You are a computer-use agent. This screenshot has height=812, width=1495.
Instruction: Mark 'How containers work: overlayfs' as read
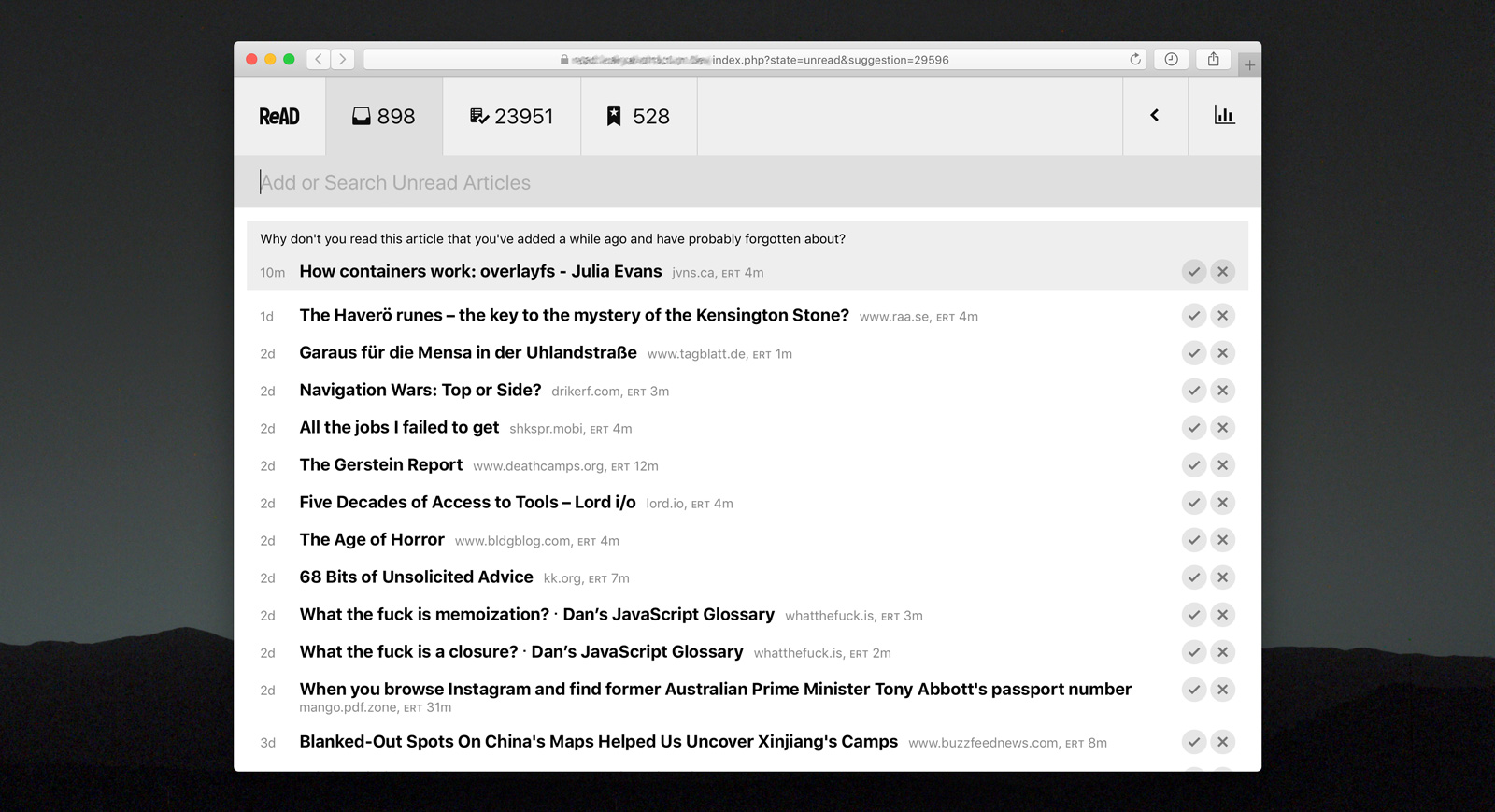[x=1193, y=272]
